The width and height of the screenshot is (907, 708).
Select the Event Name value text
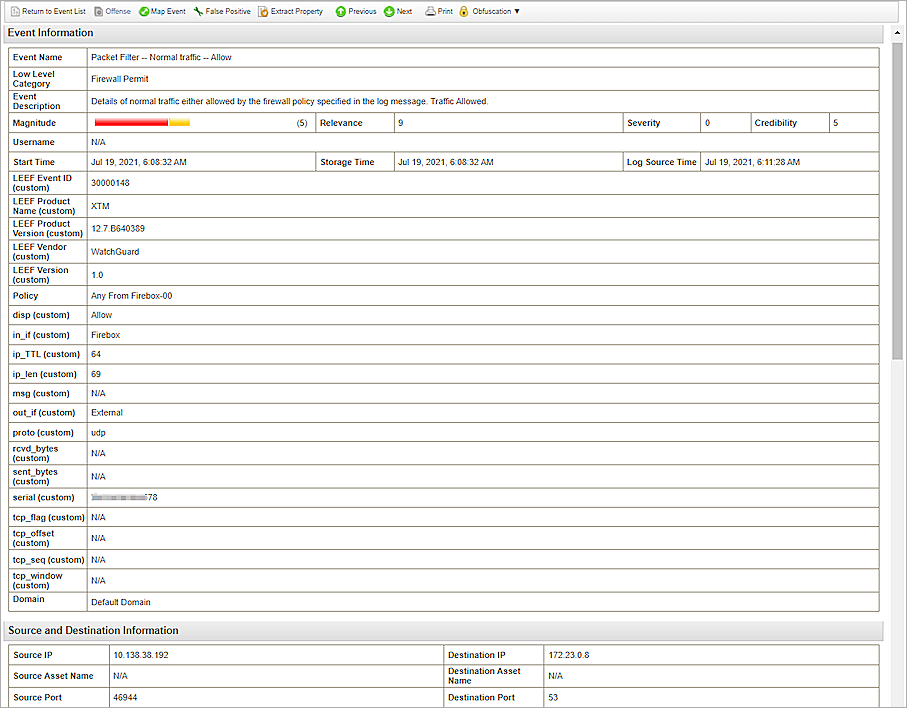(161, 58)
